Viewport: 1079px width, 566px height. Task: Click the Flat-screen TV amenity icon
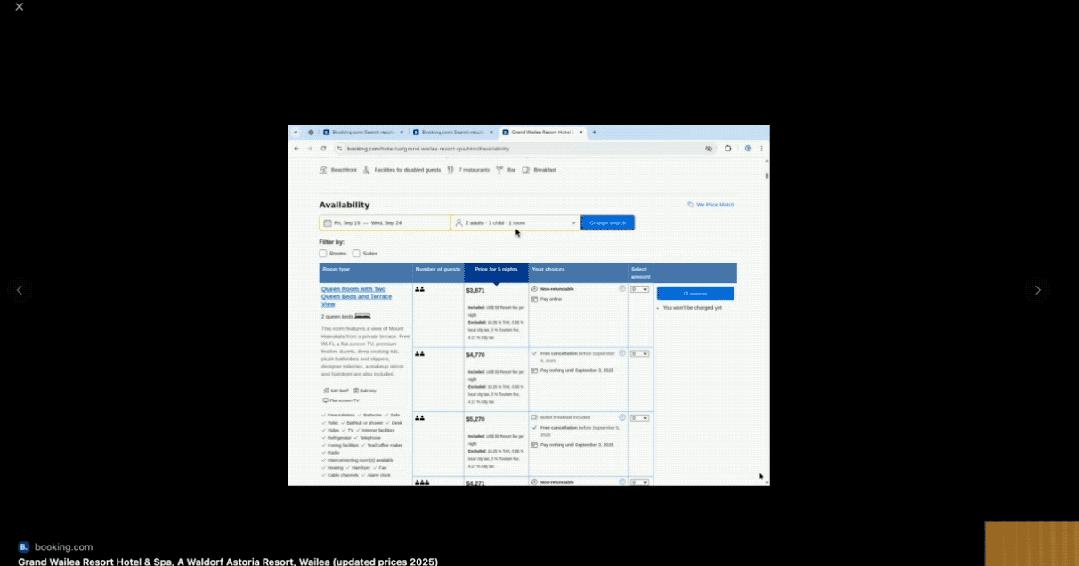(325, 400)
